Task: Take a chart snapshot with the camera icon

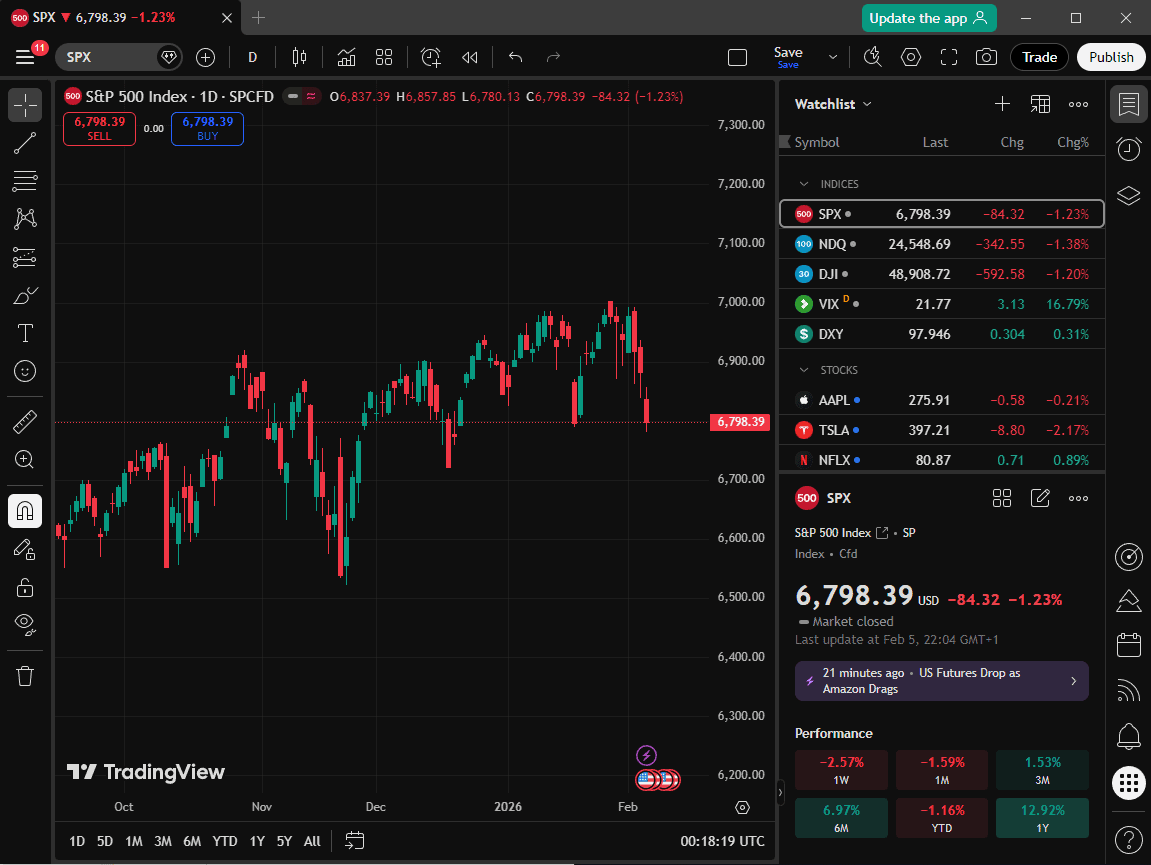Action: click(986, 57)
